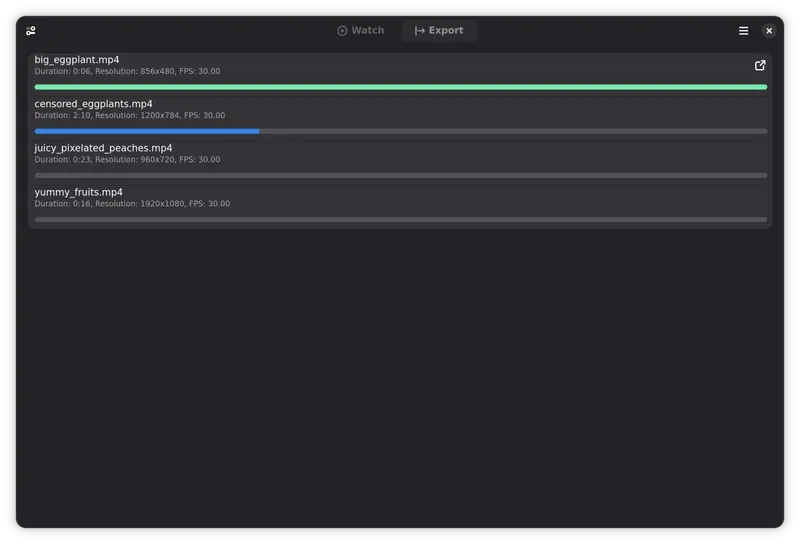Open the preferences icon in the header's left corner

[x=31, y=31]
